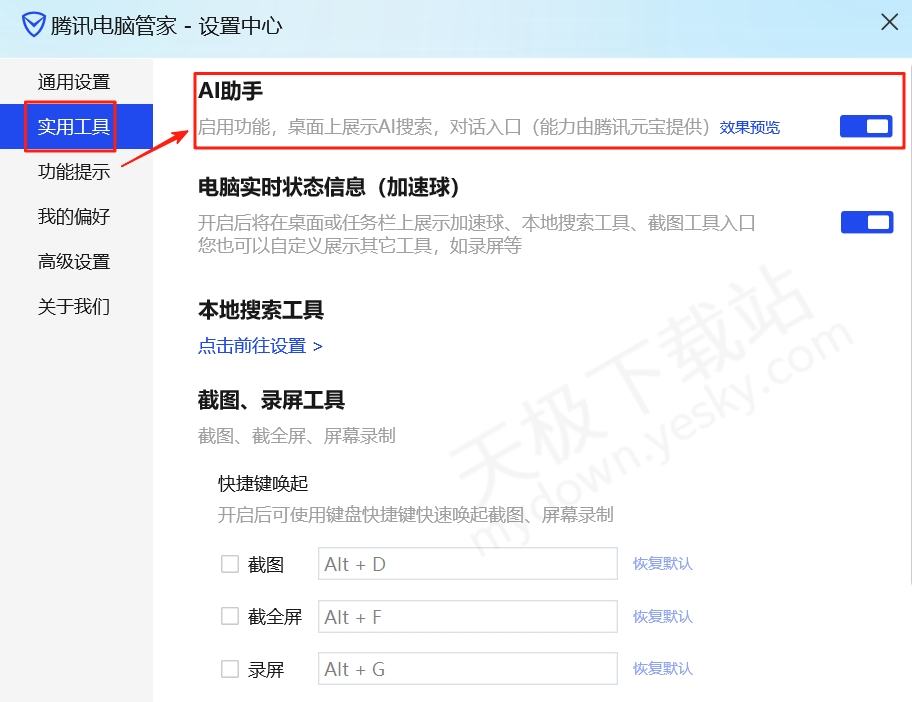Enable the 截图 shortcut checkbox
The image size is (912, 702).
click(x=230, y=564)
